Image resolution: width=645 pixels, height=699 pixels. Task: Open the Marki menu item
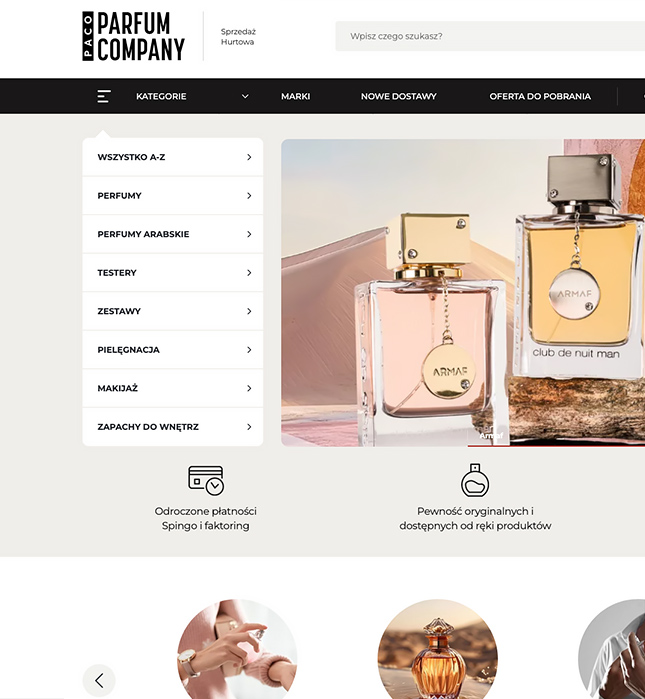pos(296,96)
